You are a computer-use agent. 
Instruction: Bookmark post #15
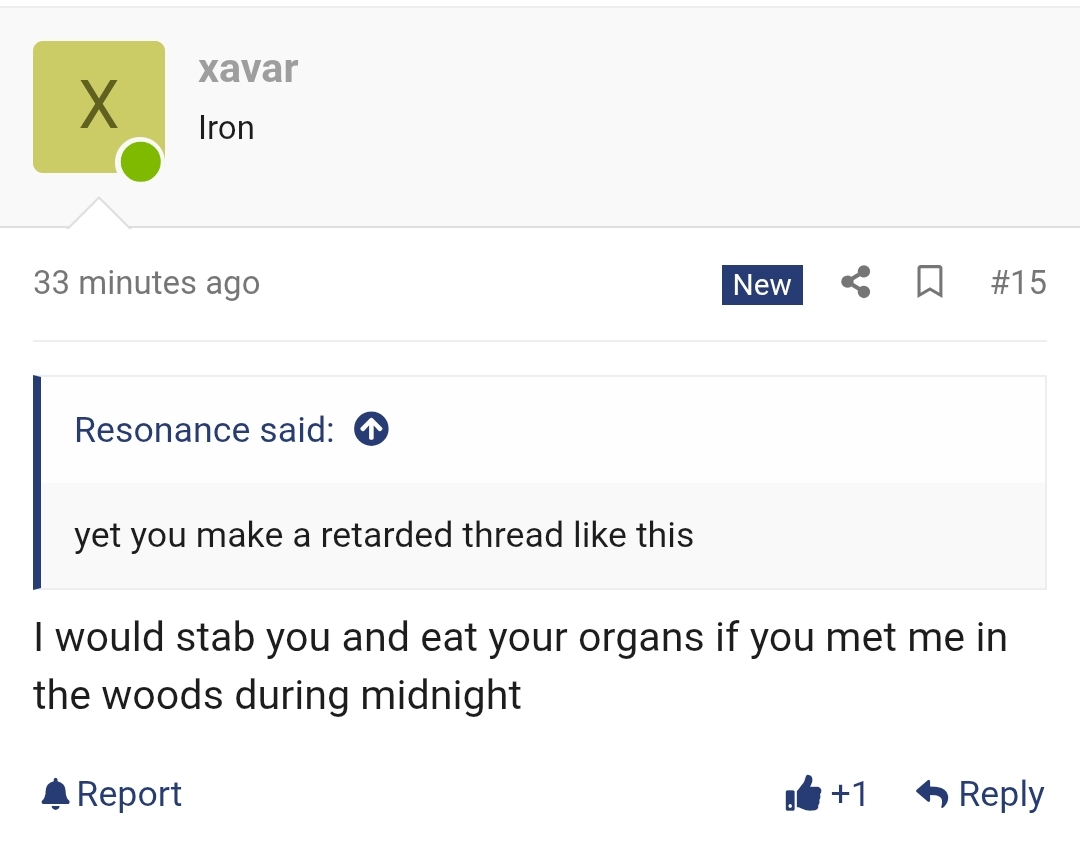(930, 282)
